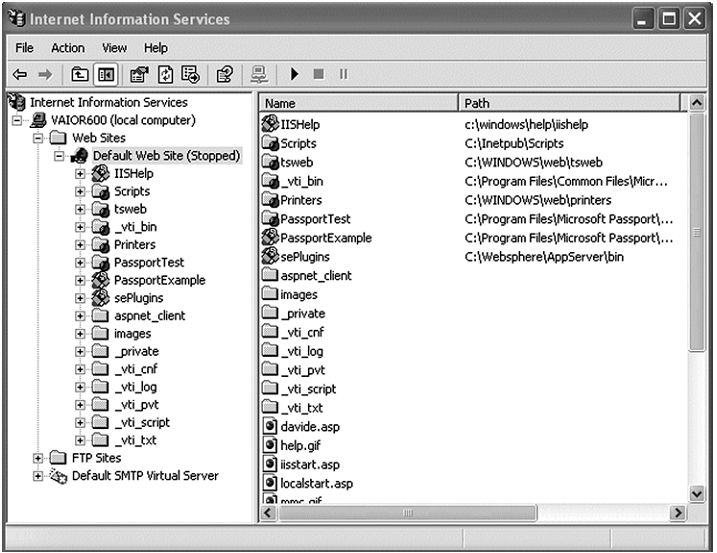Click the Printers folder icon in tree
Viewport: 717px width, 553px height.
coord(101,245)
